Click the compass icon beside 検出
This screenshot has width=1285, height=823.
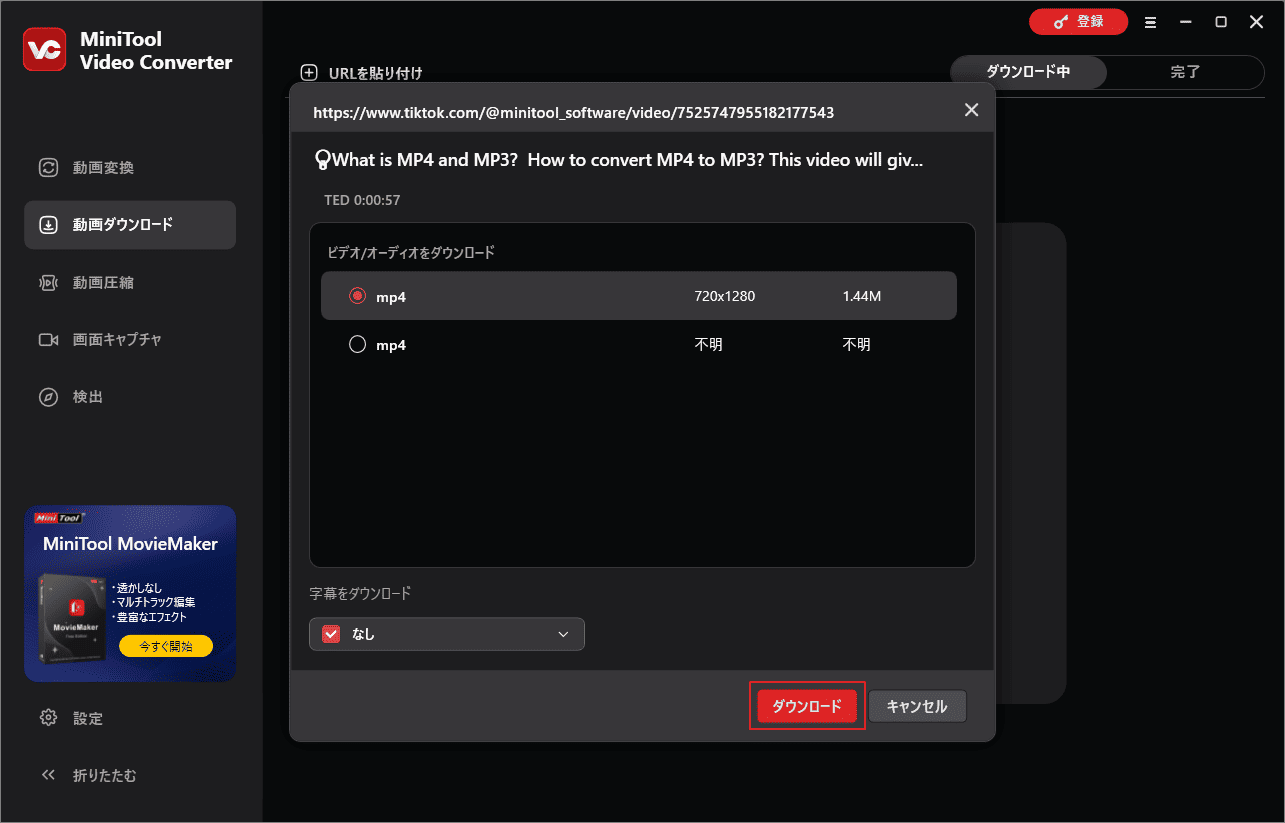pyautogui.click(x=48, y=397)
